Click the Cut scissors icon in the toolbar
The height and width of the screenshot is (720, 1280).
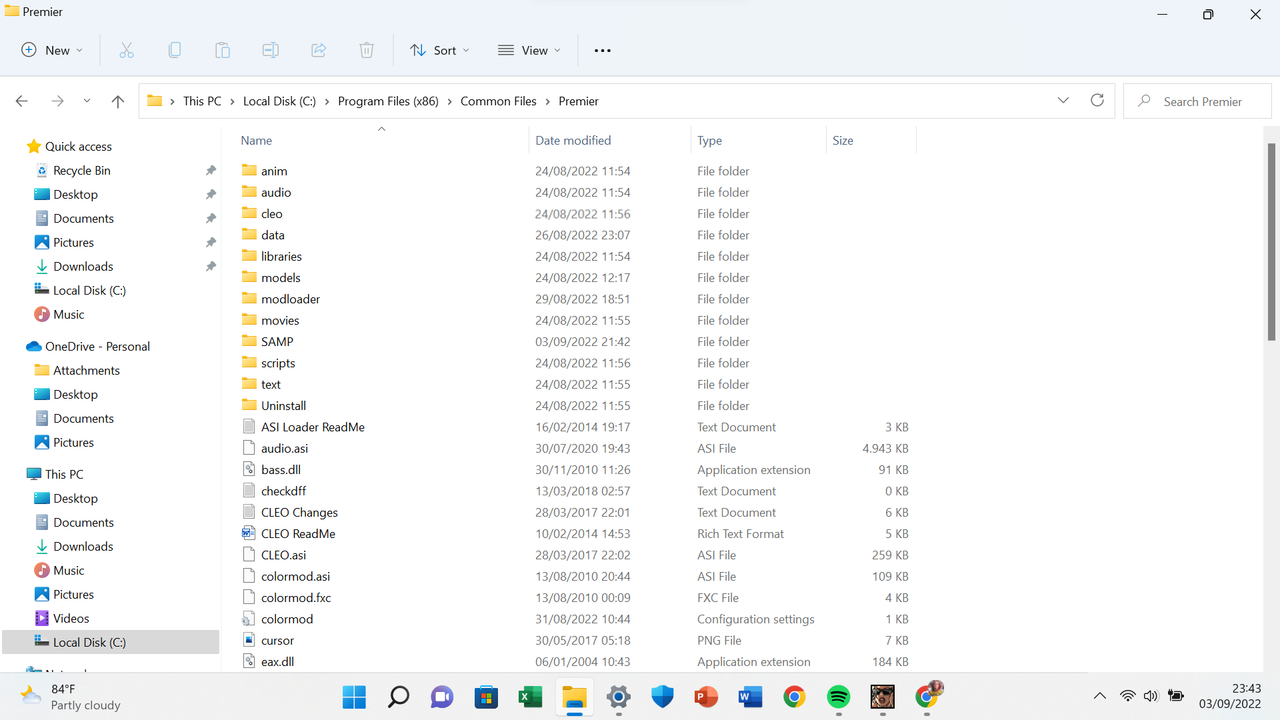(126, 50)
